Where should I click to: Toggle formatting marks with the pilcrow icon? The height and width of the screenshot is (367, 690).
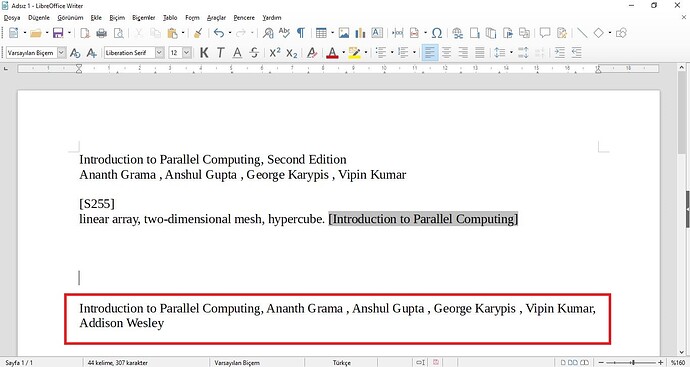301,33
